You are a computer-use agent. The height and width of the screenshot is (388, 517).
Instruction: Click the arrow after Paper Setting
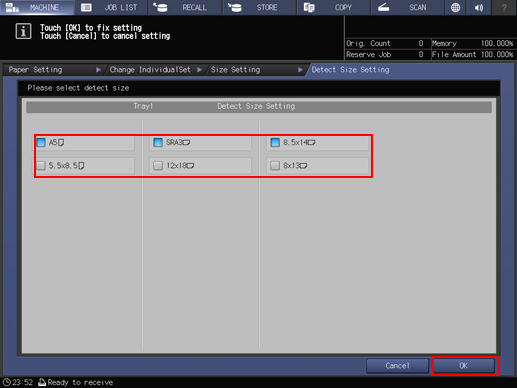tap(98, 70)
